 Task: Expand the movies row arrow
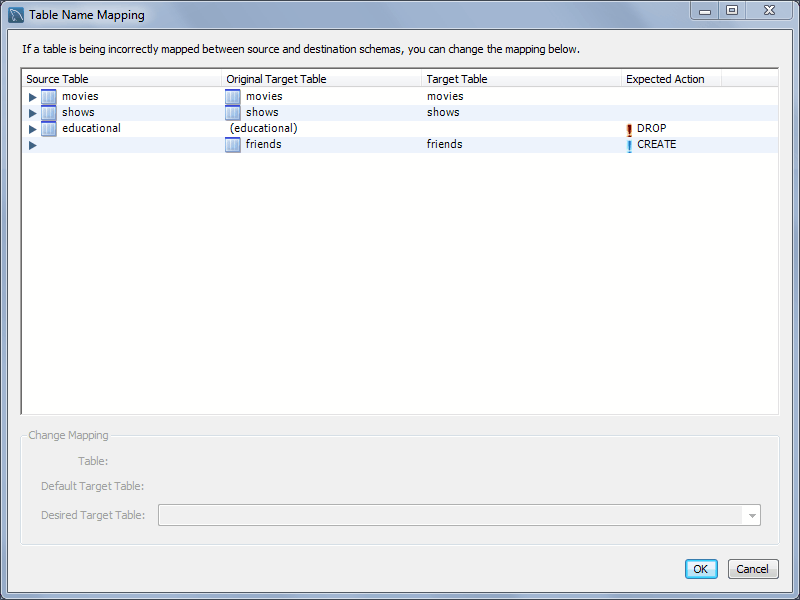click(33, 97)
